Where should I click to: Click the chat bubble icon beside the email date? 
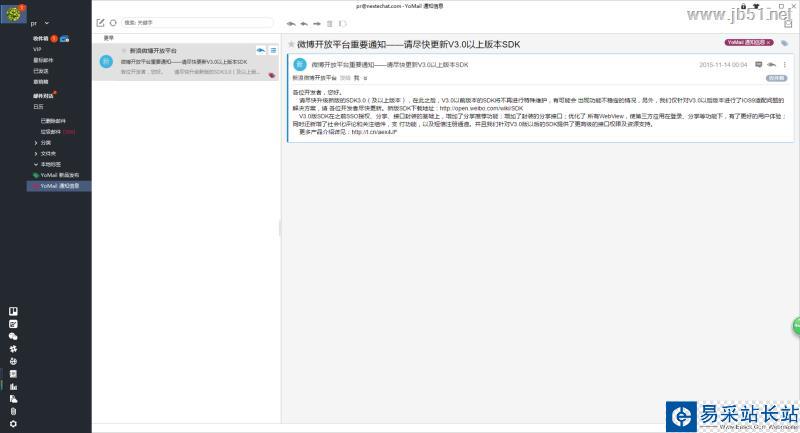point(759,64)
